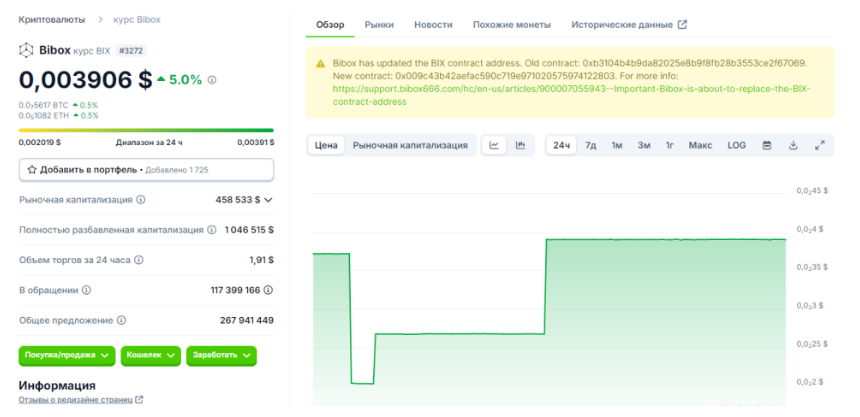The image size is (860, 417).
Task: Open the Покупка/продажа dropdown
Action: [x=67, y=356]
